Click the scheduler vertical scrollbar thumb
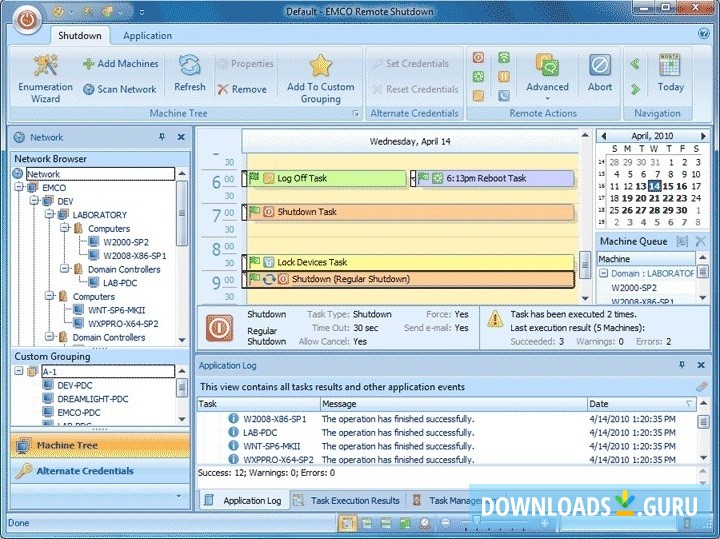This screenshot has width=720, height=539. [x=585, y=264]
